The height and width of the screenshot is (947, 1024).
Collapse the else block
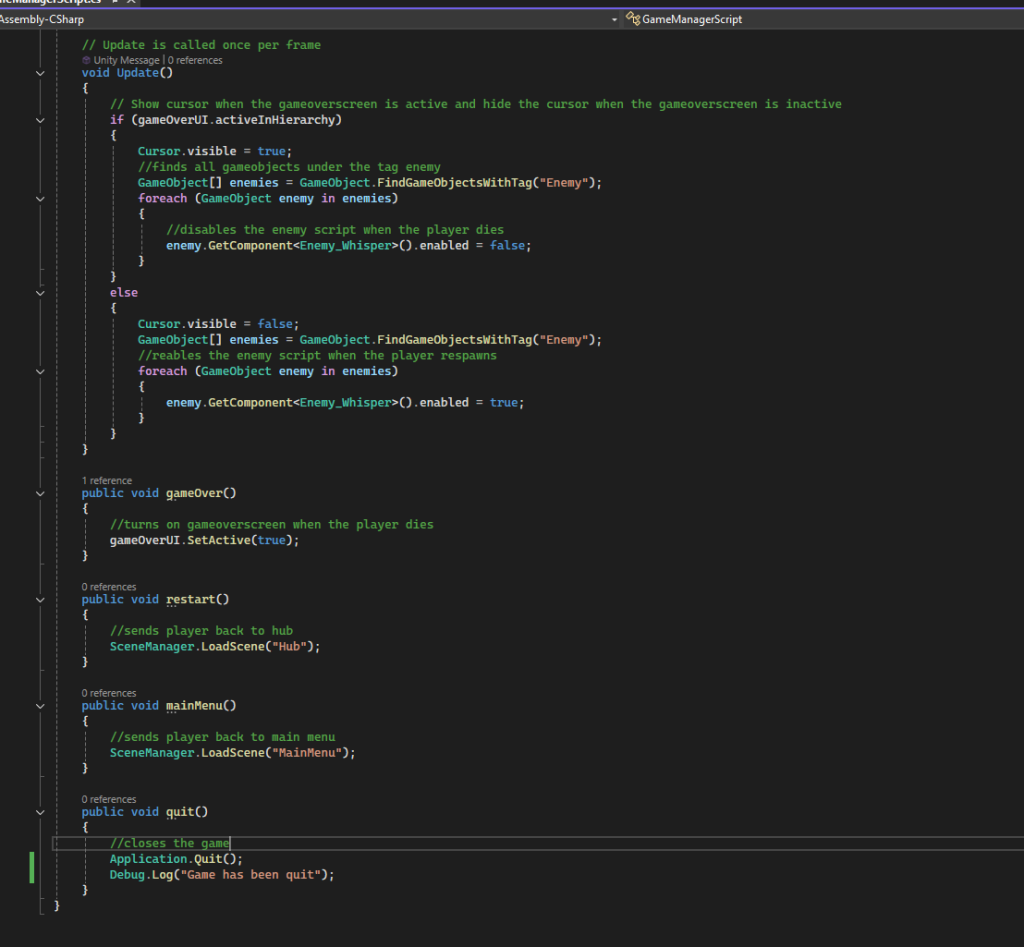click(40, 293)
